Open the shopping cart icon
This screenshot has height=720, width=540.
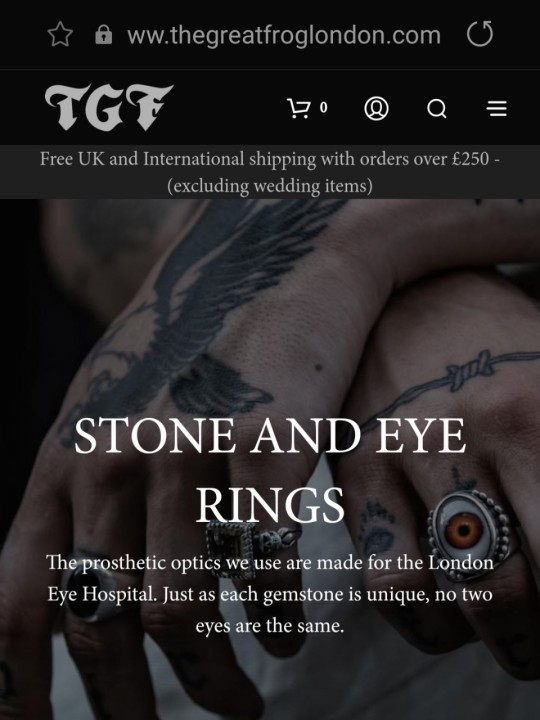point(298,108)
